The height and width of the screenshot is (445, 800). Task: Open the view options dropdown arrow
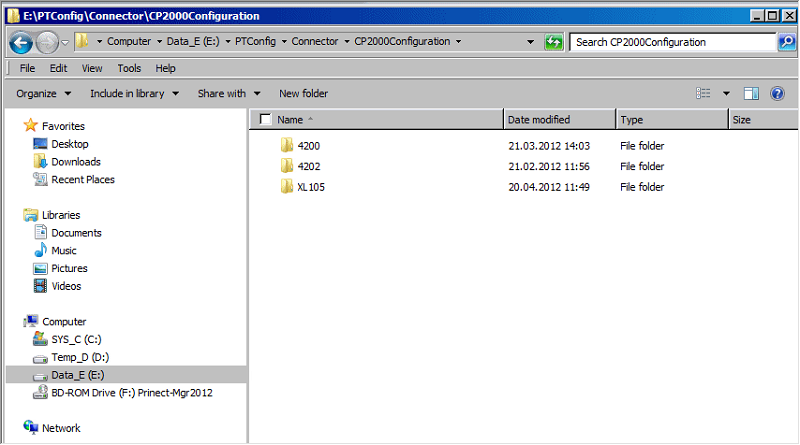pyautogui.click(x=726, y=93)
